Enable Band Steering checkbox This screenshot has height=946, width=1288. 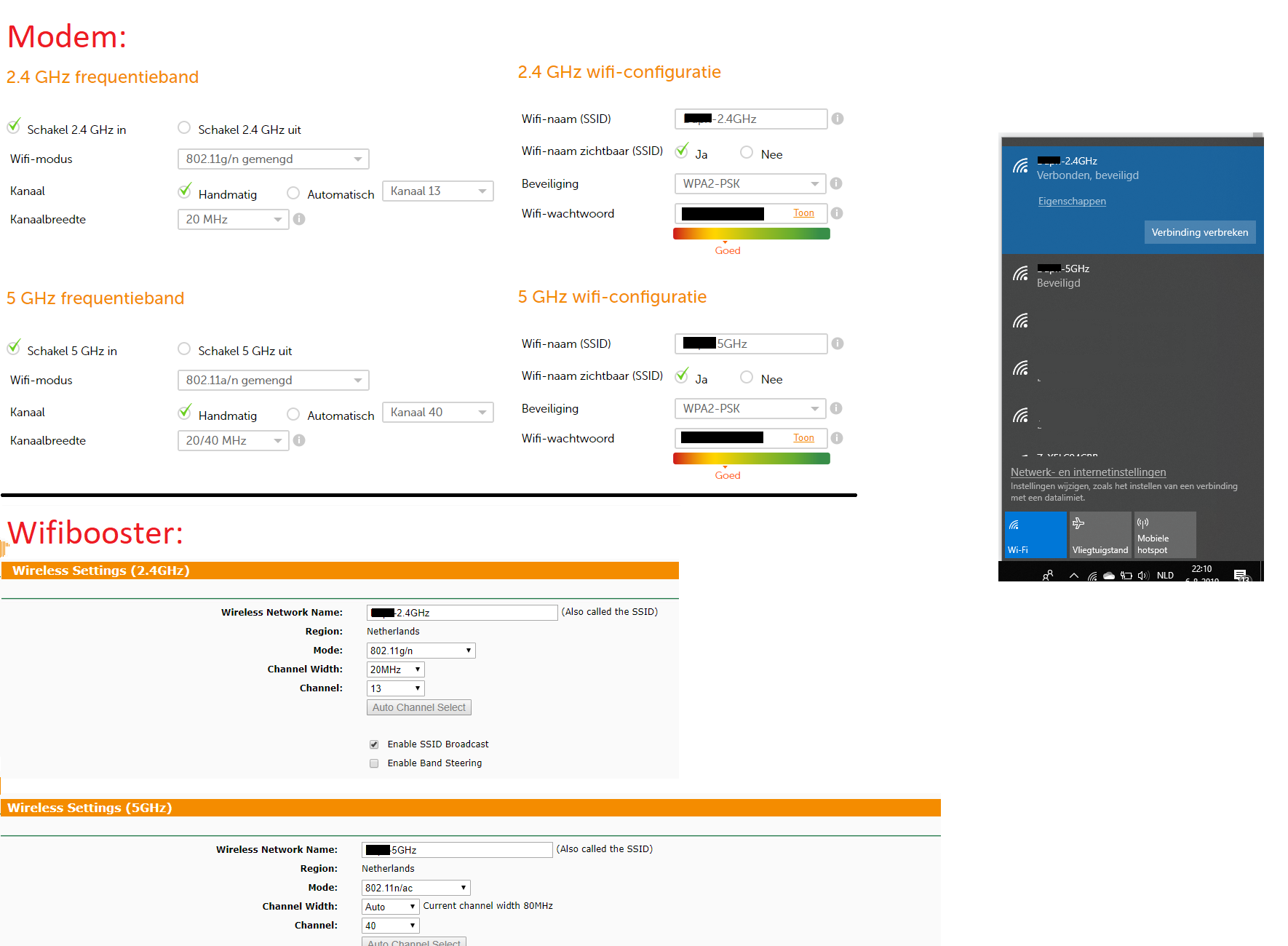[374, 763]
